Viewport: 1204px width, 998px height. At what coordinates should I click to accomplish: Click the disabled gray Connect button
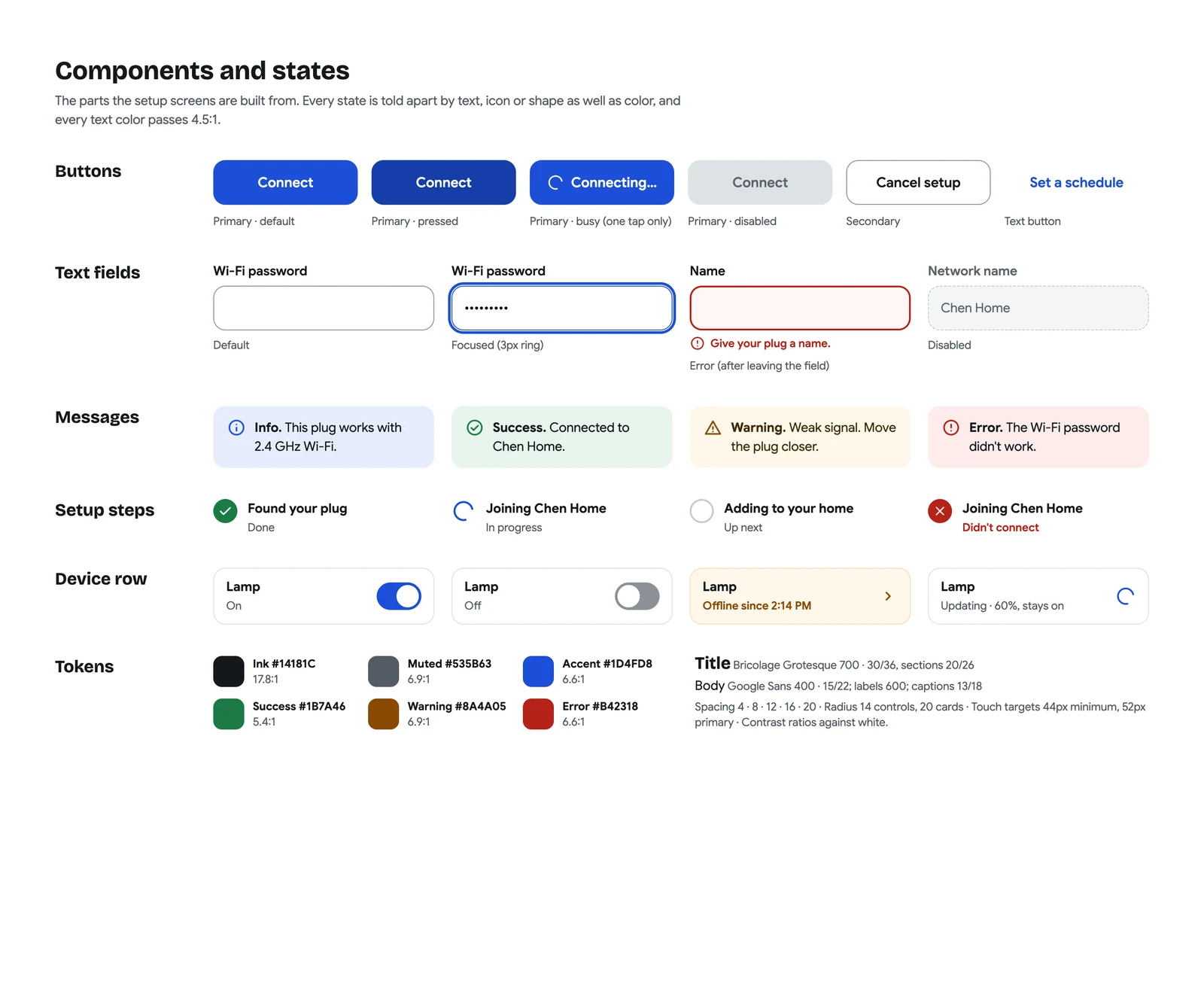pos(760,182)
